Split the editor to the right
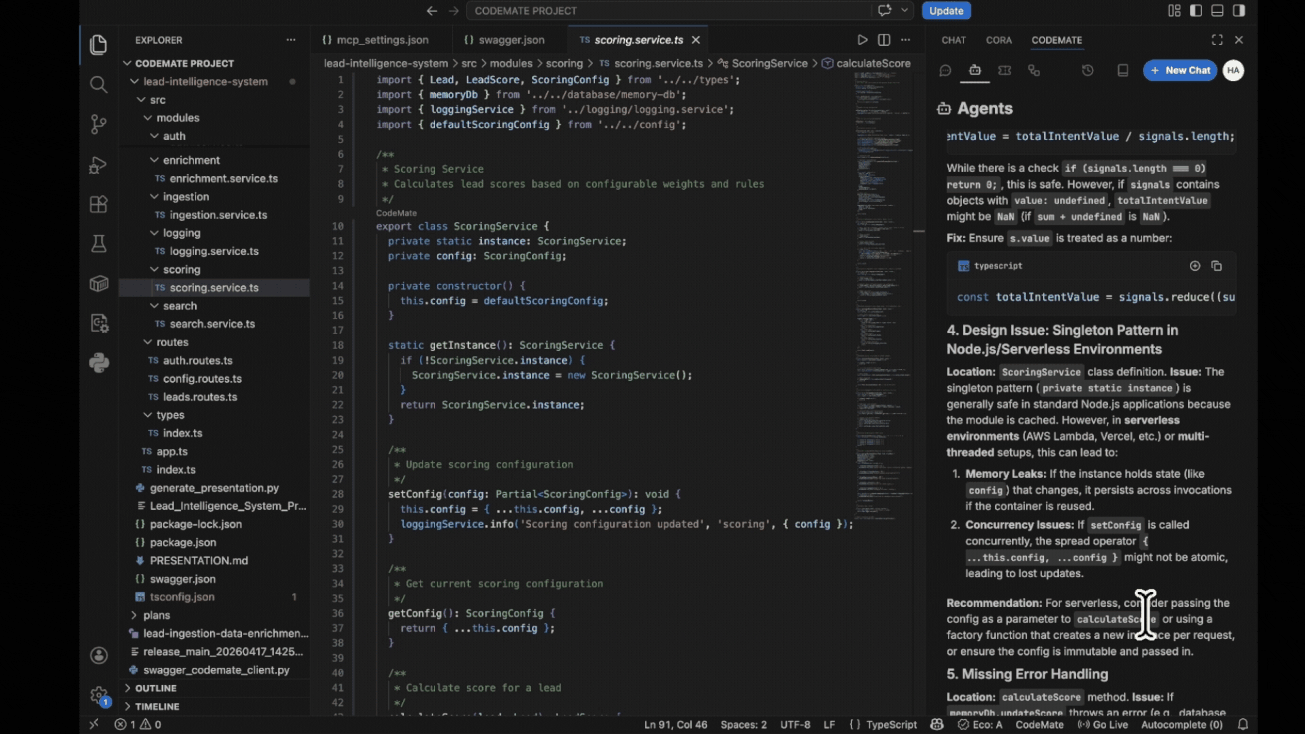This screenshot has height=734, width=1305. click(x=884, y=40)
